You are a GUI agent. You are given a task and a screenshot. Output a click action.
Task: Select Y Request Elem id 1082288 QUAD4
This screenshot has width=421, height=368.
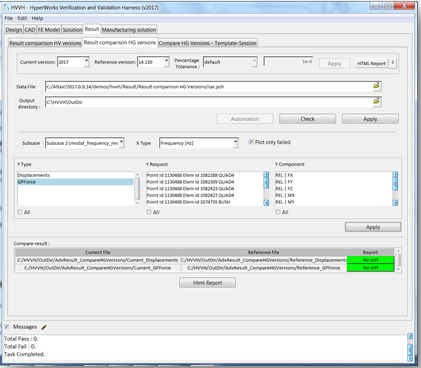205,175
